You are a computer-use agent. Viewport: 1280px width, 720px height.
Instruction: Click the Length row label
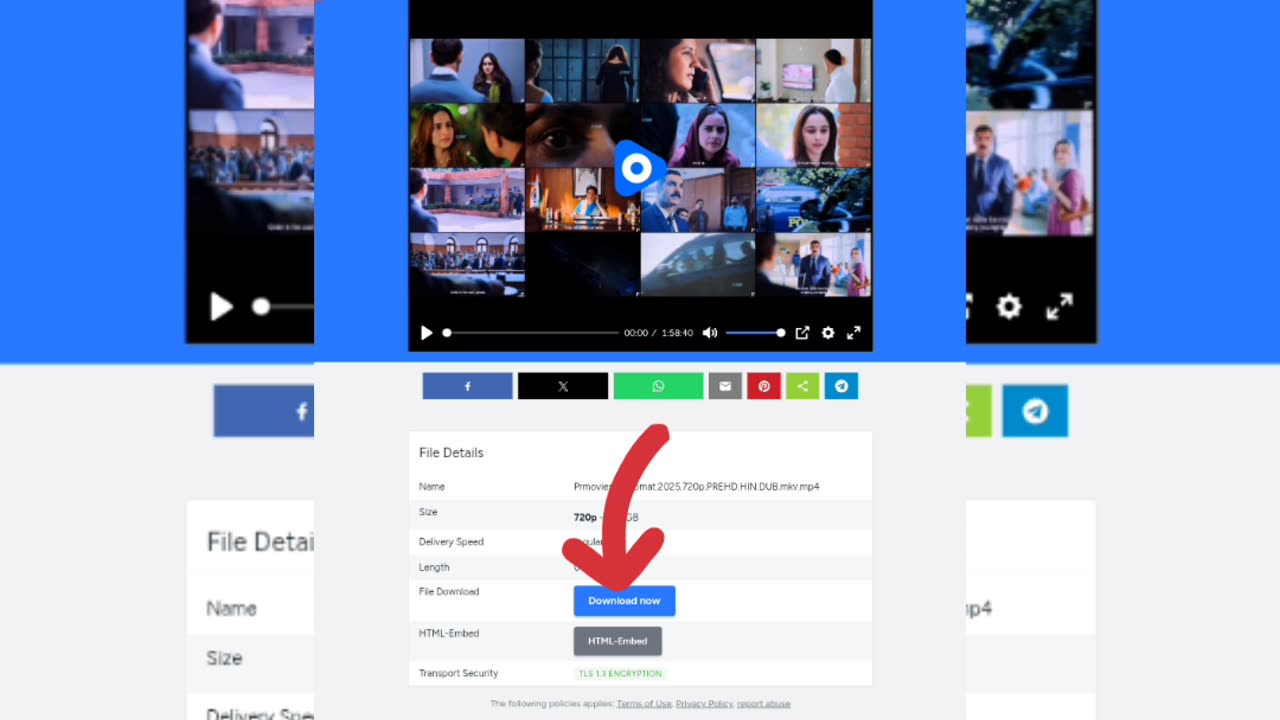434,567
